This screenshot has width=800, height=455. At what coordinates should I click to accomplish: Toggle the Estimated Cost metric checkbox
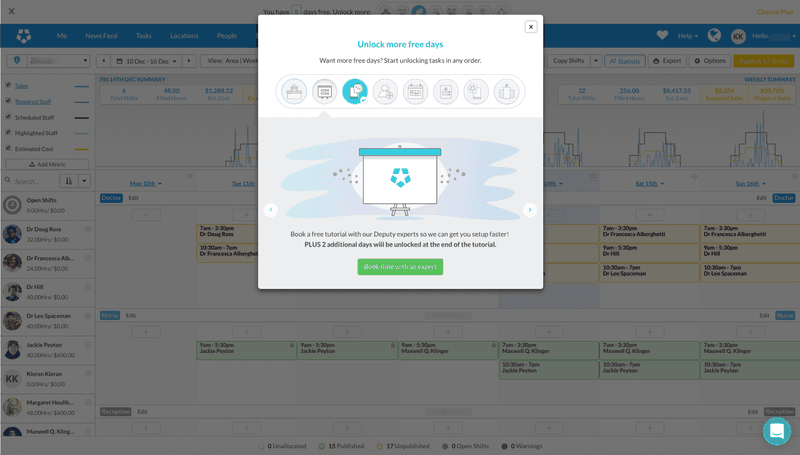pyautogui.click(x=8, y=148)
